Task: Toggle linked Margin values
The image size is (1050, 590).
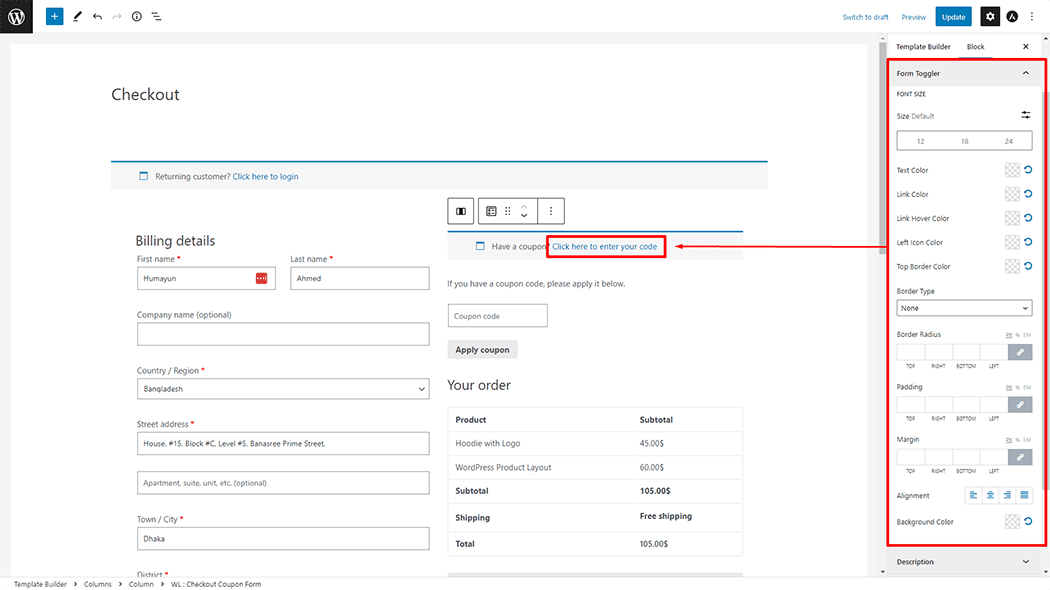Action: (x=1020, y=457)
